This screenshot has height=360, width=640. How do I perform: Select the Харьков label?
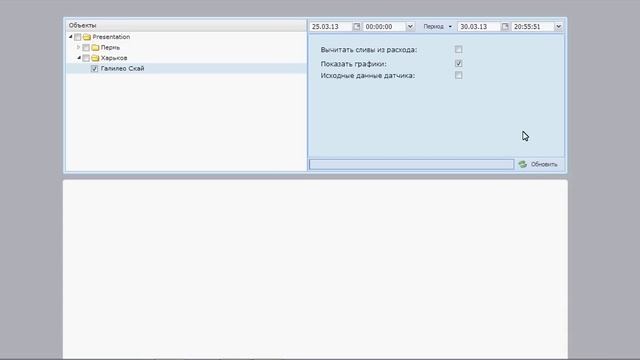tap(114, 58)
